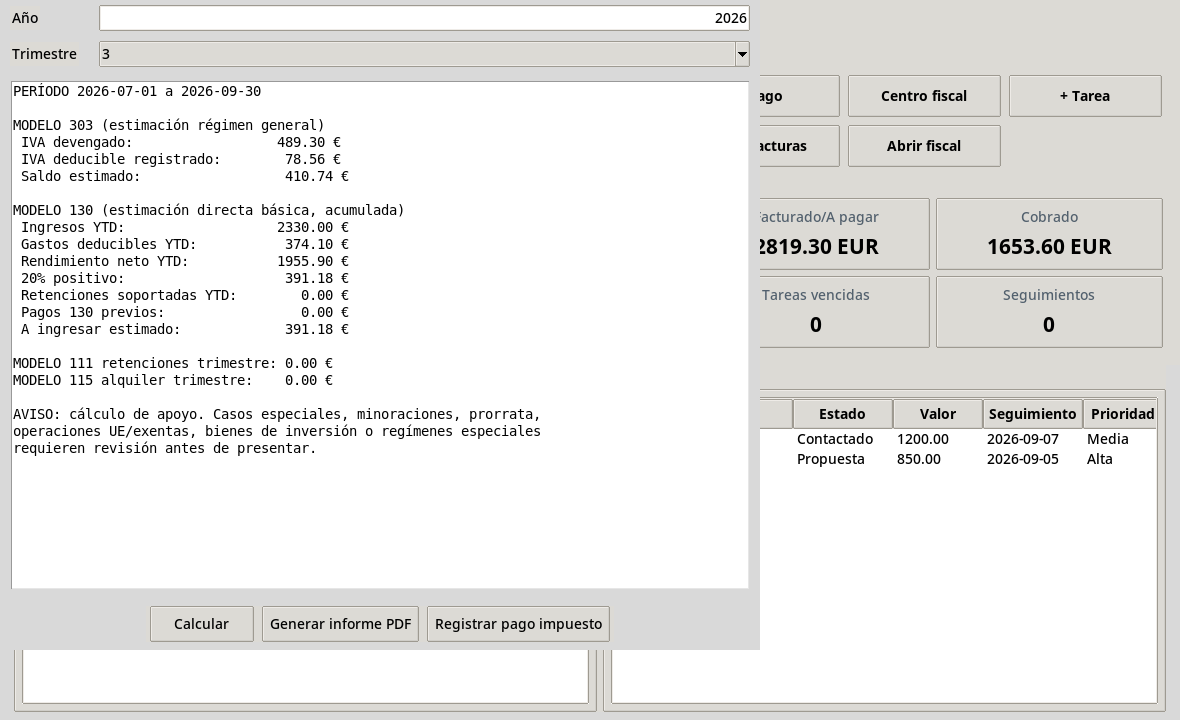This screenshot has height=720, width=1180.
Task: Click the + Tarea button
Action: (x=1085, y=96)
